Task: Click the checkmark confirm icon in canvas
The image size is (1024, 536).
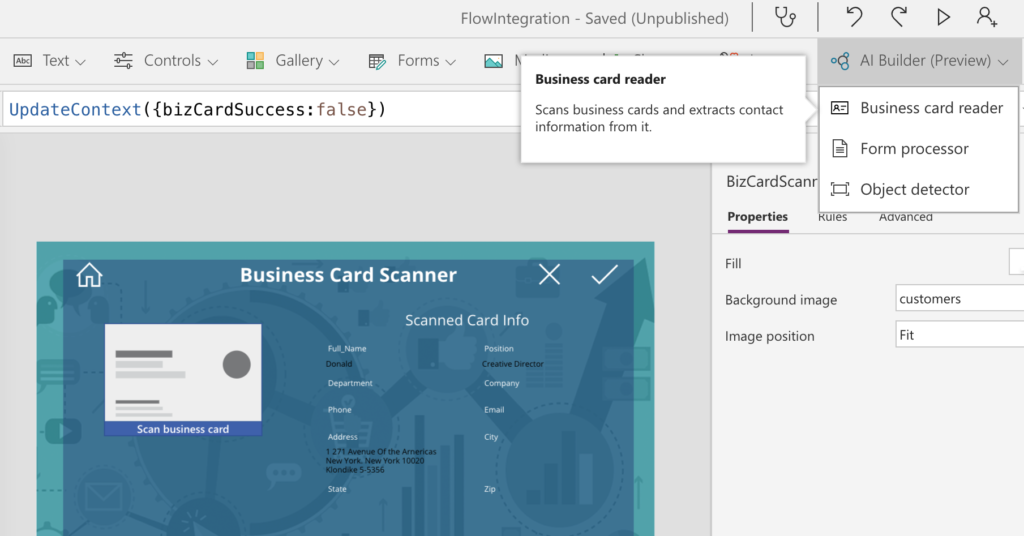Action: pyautogui.click(x=605, y=275)
